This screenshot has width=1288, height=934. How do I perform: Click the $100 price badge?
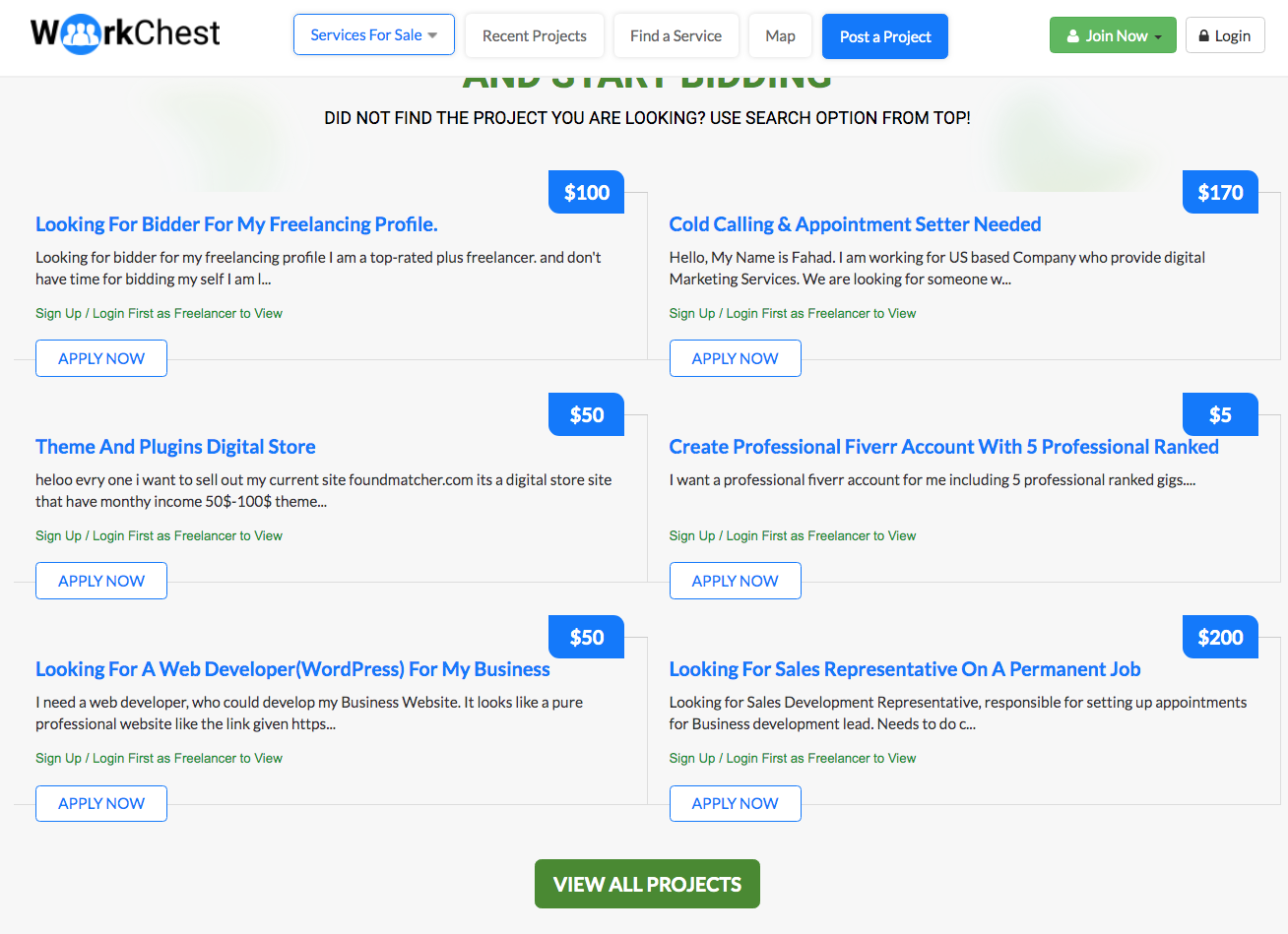[x=586, y=193]
